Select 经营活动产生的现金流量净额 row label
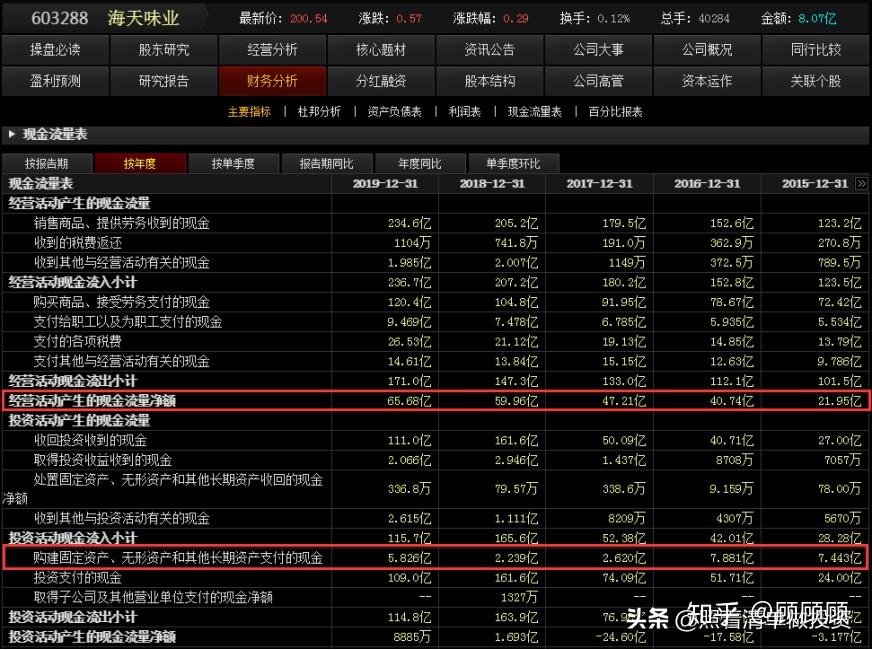Image resolution: width=872 pixels, height=650 pixels. click(x=92, y=401)
